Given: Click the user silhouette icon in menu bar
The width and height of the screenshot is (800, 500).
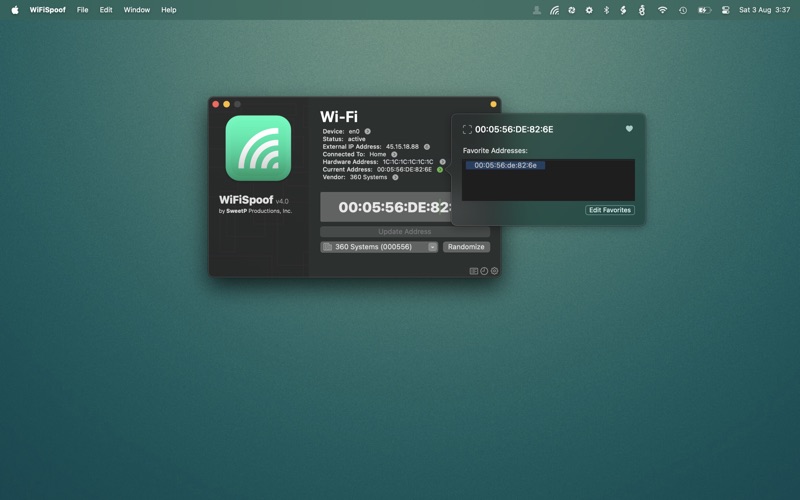Looking at the screenshot, I should point(536,10).
